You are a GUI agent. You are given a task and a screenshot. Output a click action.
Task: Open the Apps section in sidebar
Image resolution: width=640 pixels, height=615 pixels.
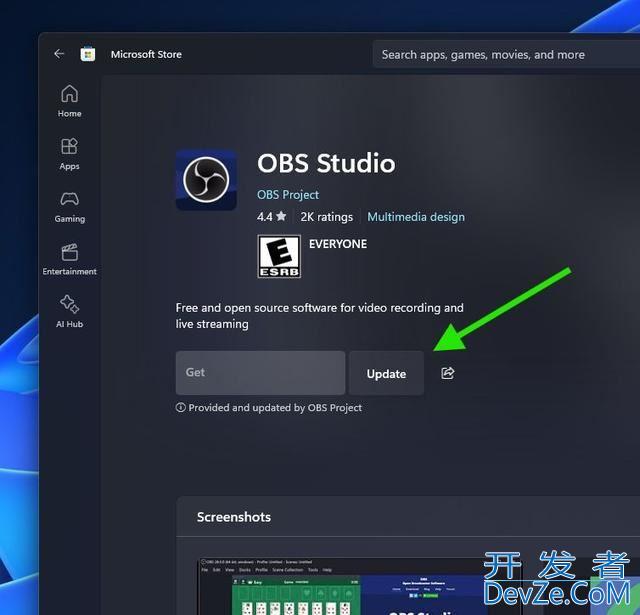(x=69, y=154)
